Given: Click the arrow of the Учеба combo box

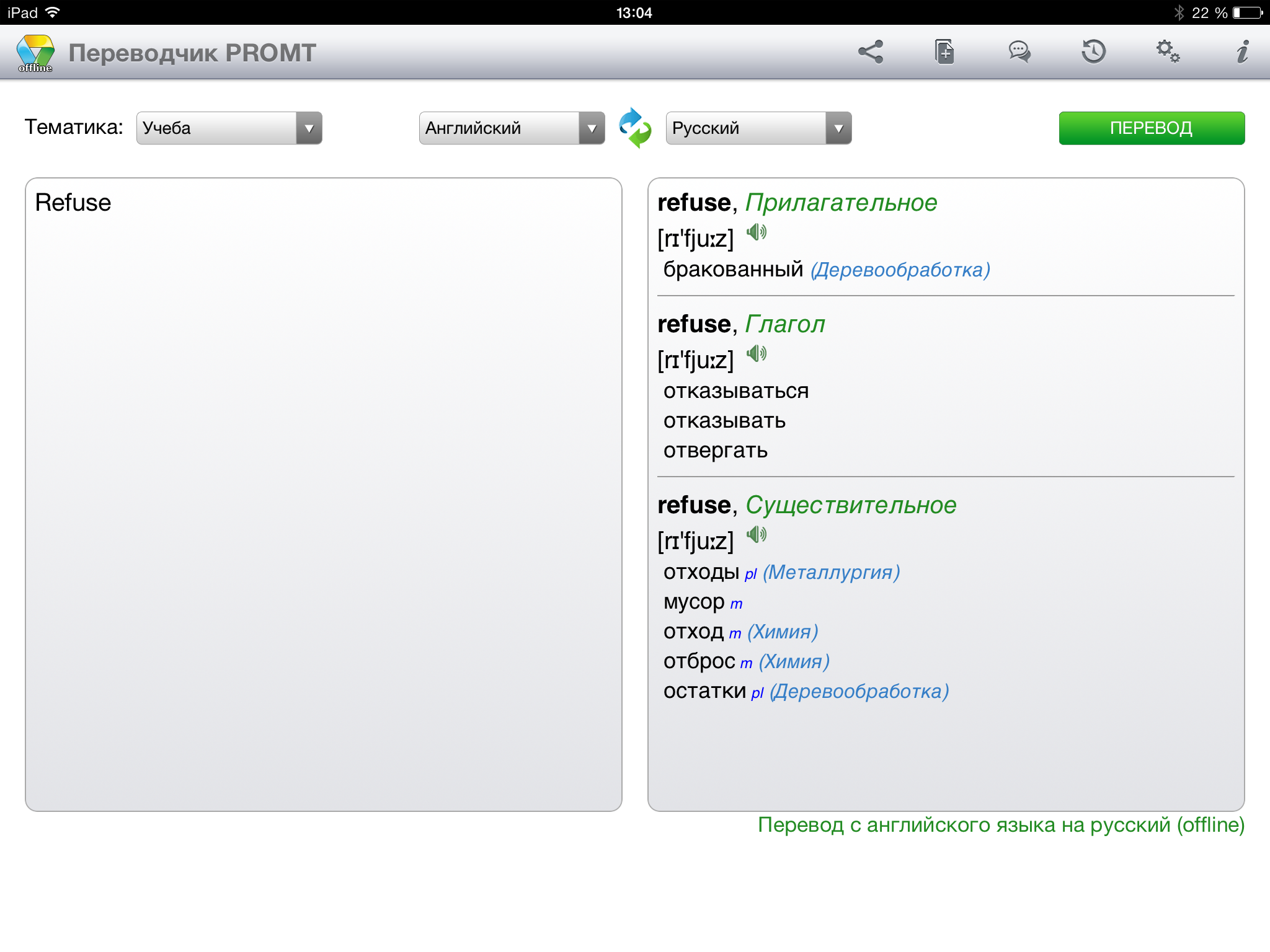Looking at the screenshot, I should [309, 128].
